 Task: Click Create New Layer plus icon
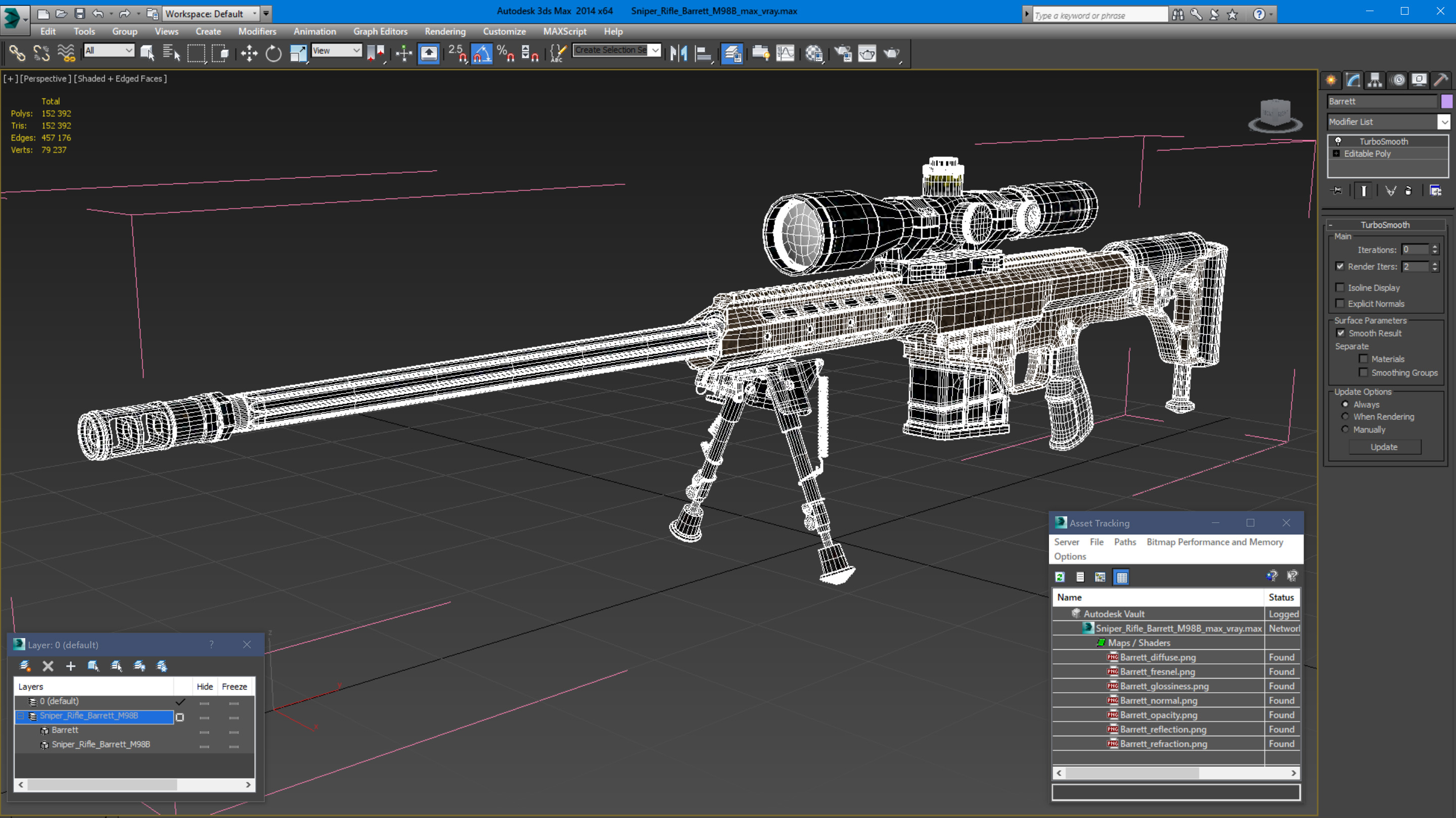[71, 666]
